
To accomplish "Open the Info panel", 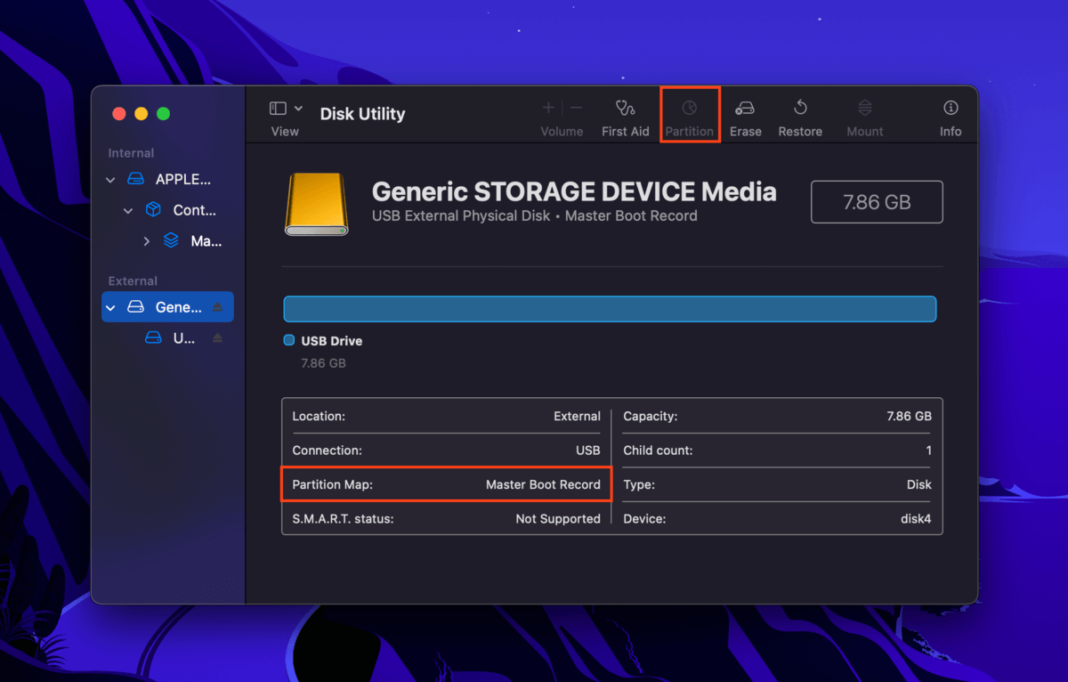I will 949,115.
